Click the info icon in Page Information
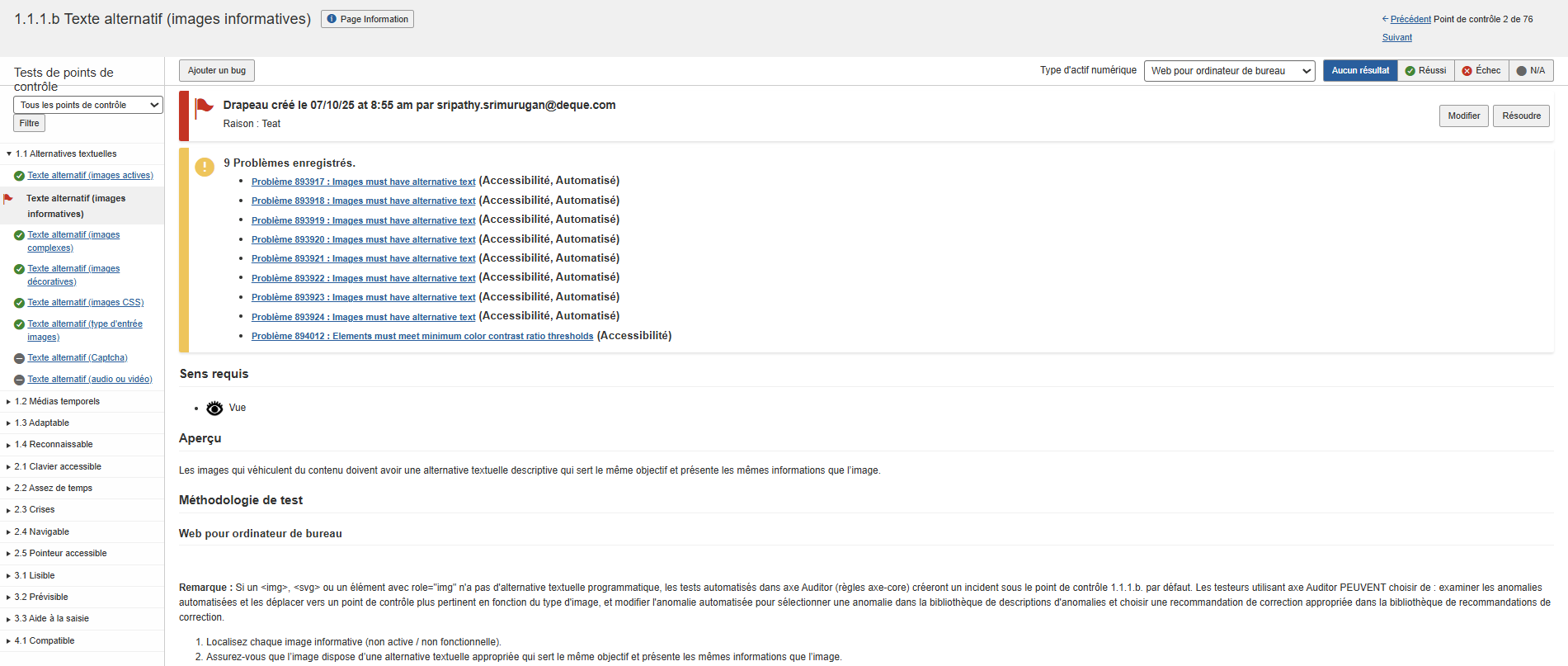The width and height of the screenshot is (1568, 666). point(332,19)
